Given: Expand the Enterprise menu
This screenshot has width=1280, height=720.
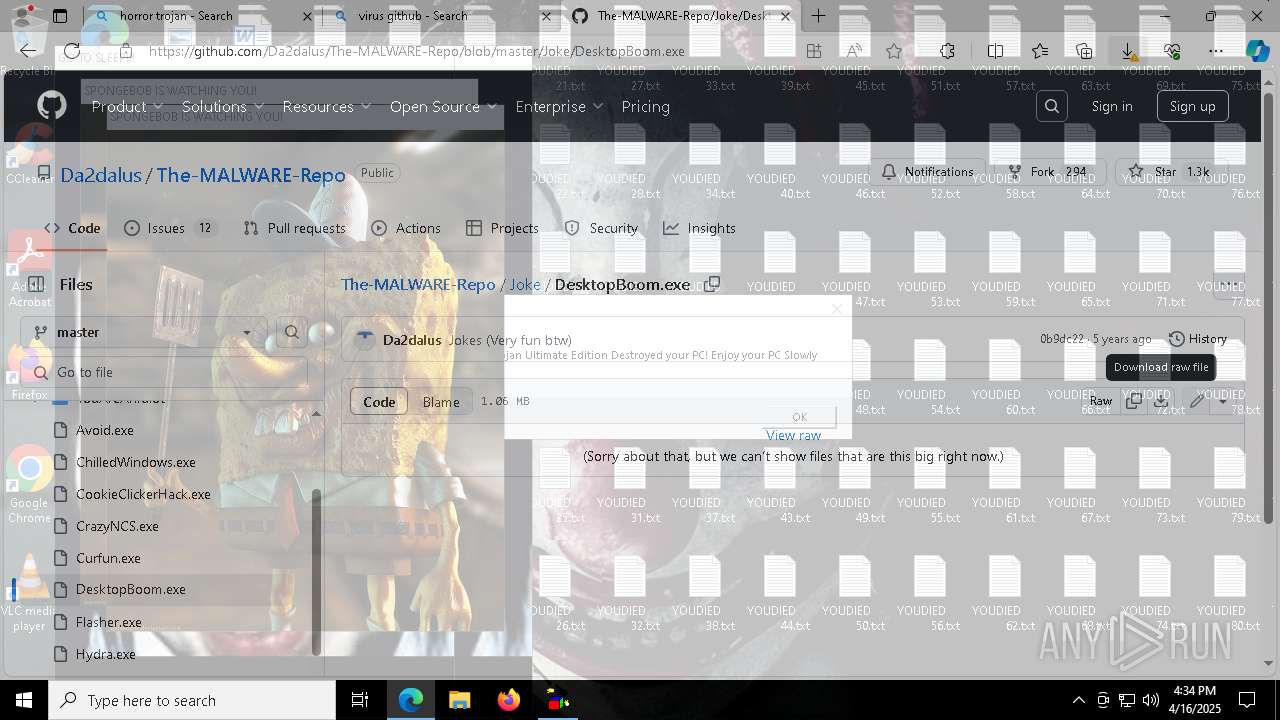Looking at the screenshot, I should pos(559,106).
